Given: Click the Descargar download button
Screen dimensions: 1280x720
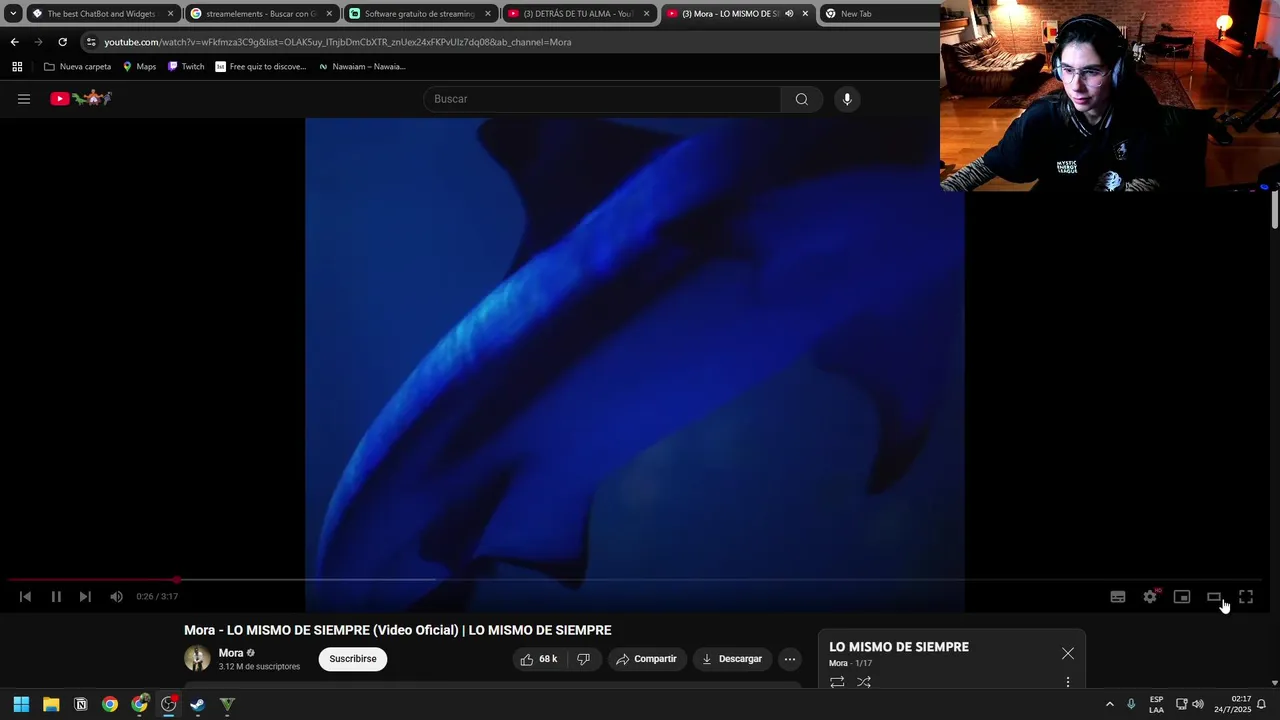Looking at the screenshot, I should pos(732,659).
